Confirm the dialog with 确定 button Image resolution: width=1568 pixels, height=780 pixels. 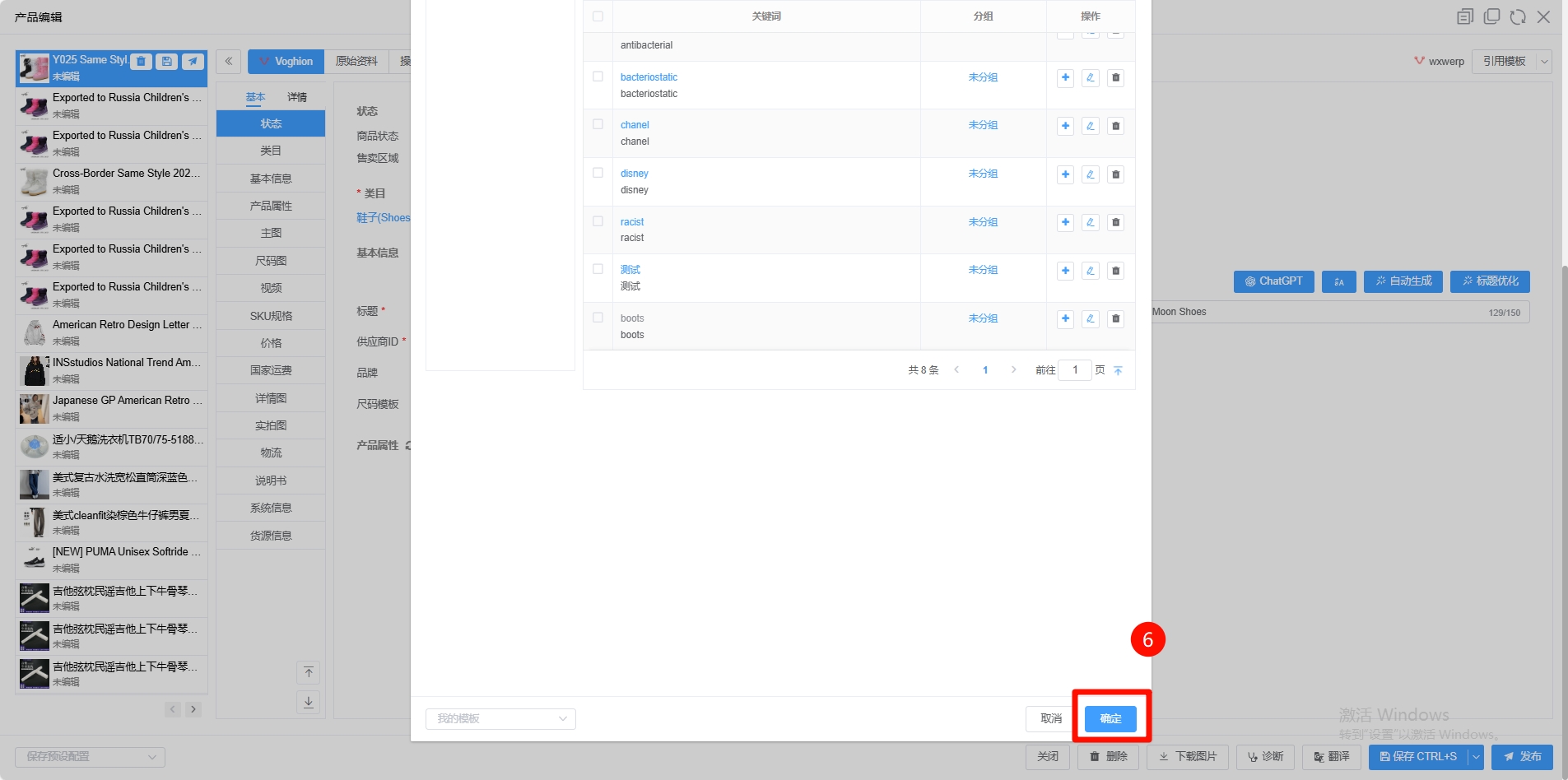point(1110,718)
